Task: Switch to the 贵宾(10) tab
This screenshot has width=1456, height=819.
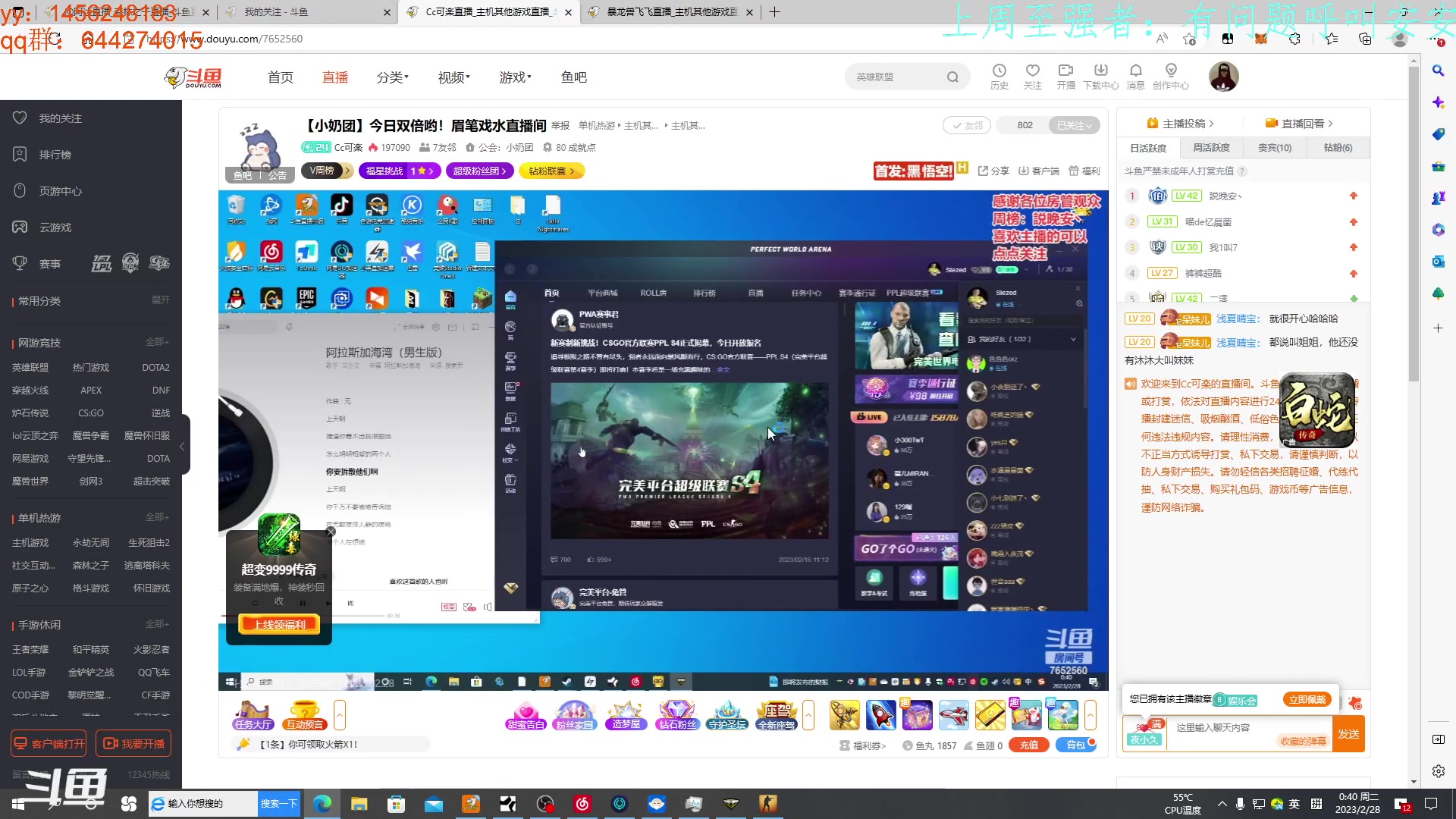Action: tap(1275, 148)
